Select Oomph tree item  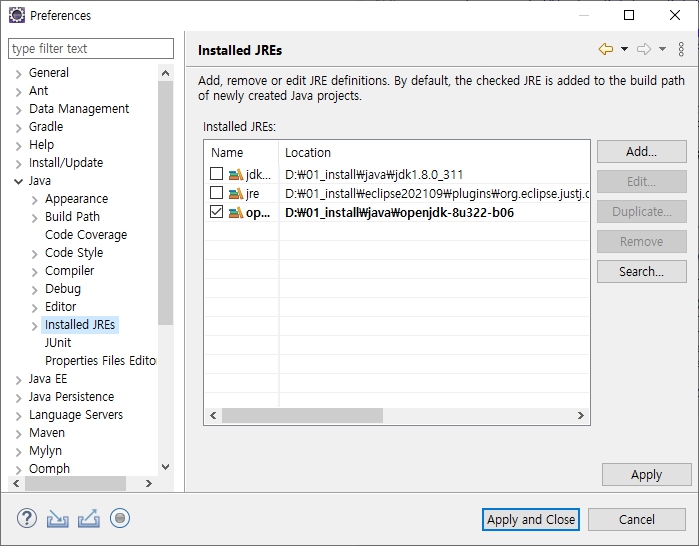point(49,468)
